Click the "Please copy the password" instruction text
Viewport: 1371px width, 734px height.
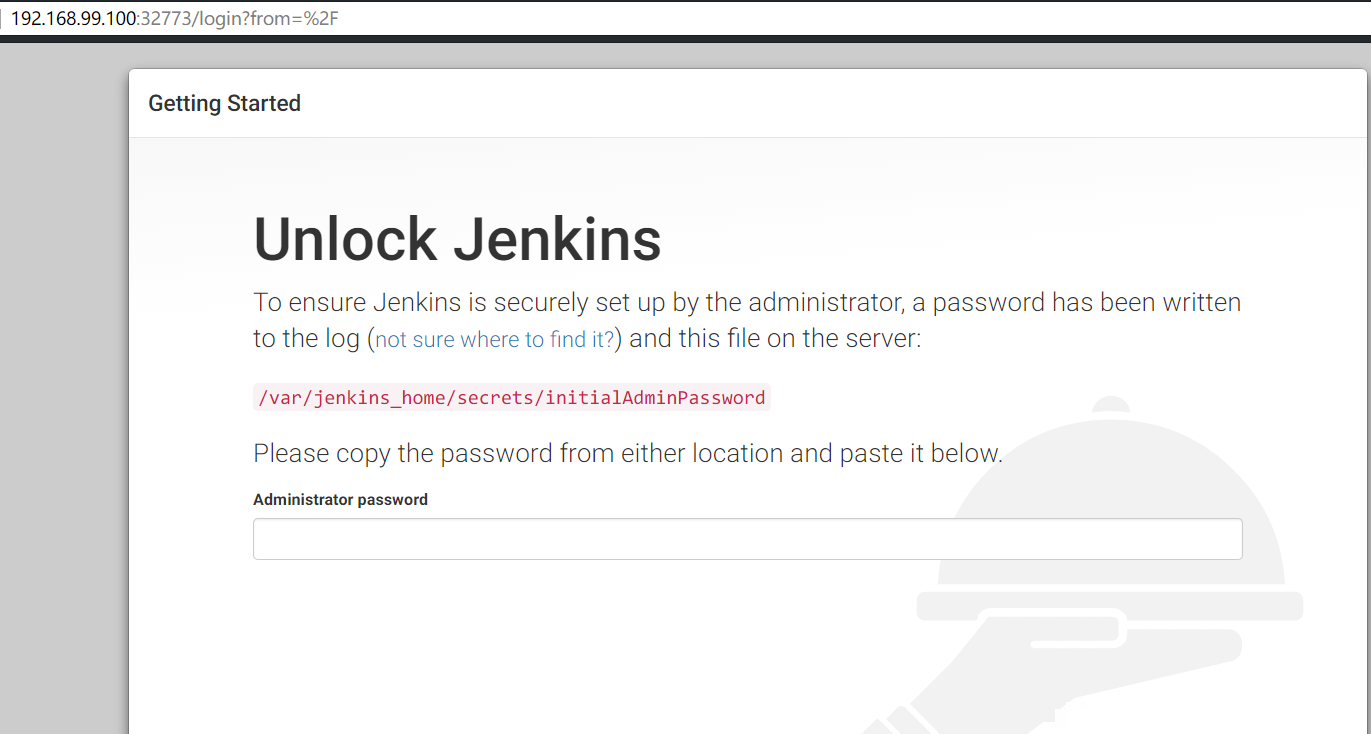627,453
